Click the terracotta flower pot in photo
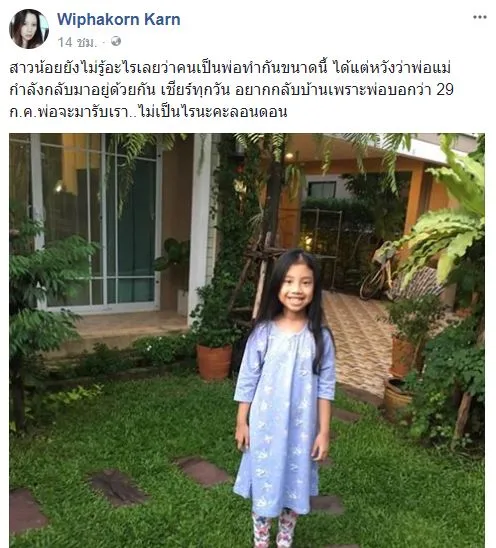 point(214,362)
